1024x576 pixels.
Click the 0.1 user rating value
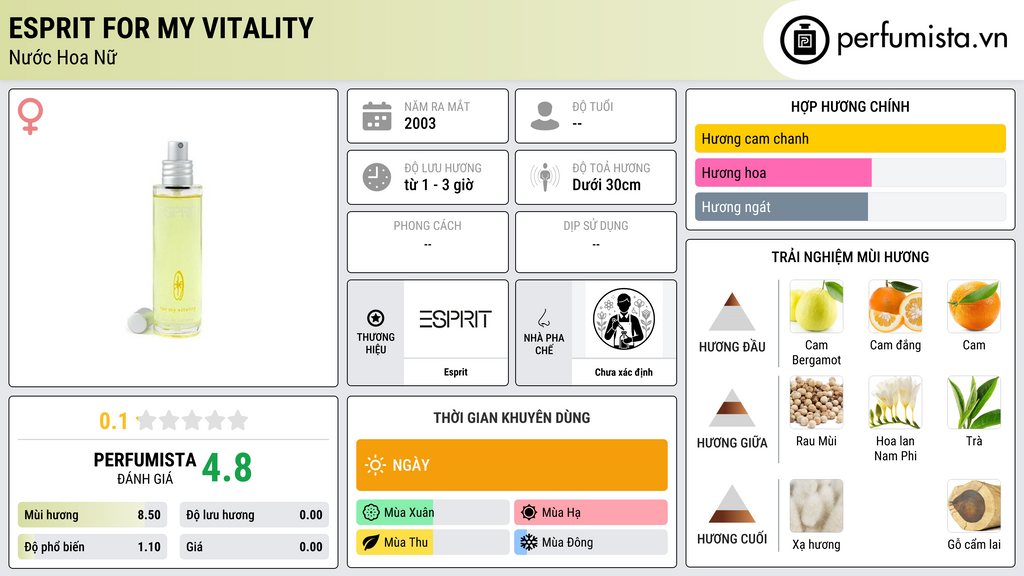pos(114,421)
